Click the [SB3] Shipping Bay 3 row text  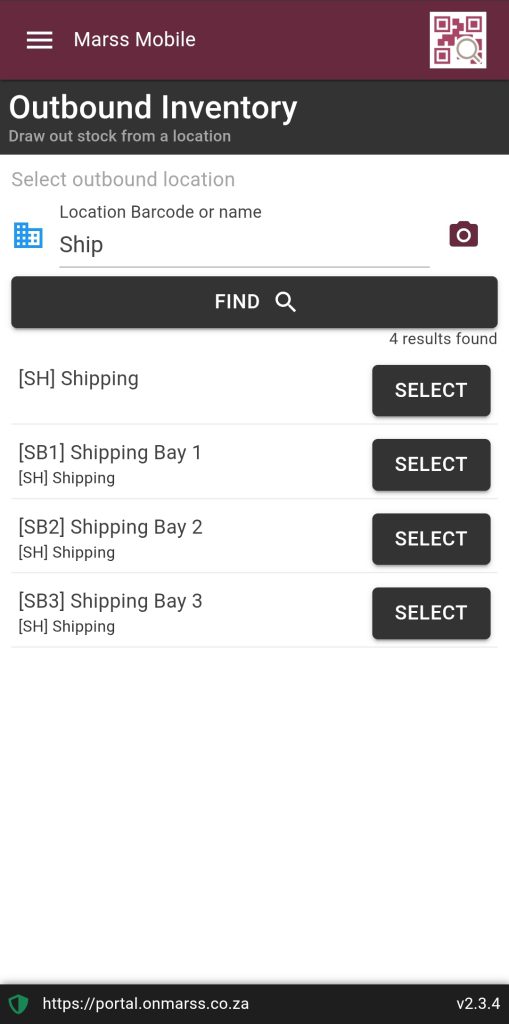click(x=110, y=601)
